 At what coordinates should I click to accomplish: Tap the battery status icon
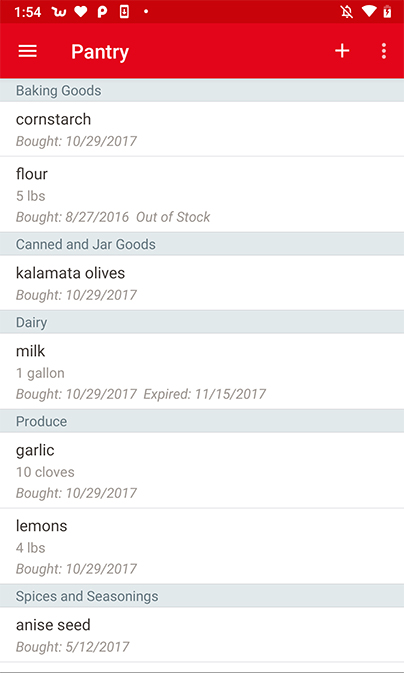[387, 12]
